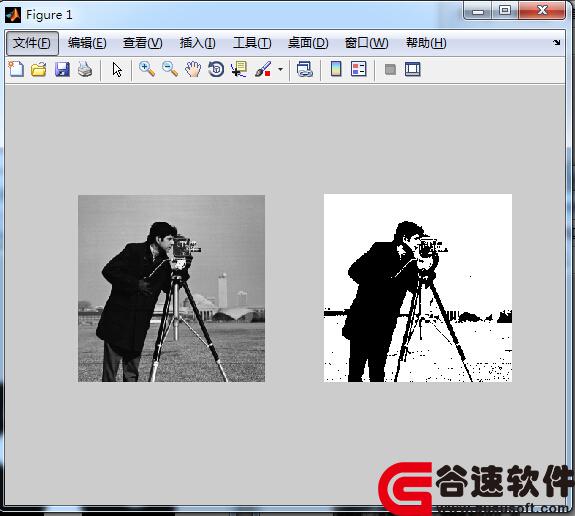
Task: Click the New Figure icon
Action: pyautogui.click(x=16, y=69)
